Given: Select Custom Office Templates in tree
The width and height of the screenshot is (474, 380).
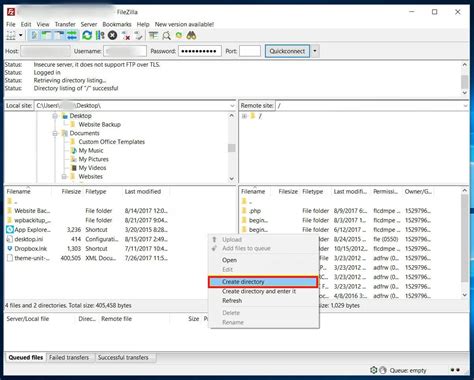Looking at the screenshot, I should pyautogui.click(x=111, y=142).
